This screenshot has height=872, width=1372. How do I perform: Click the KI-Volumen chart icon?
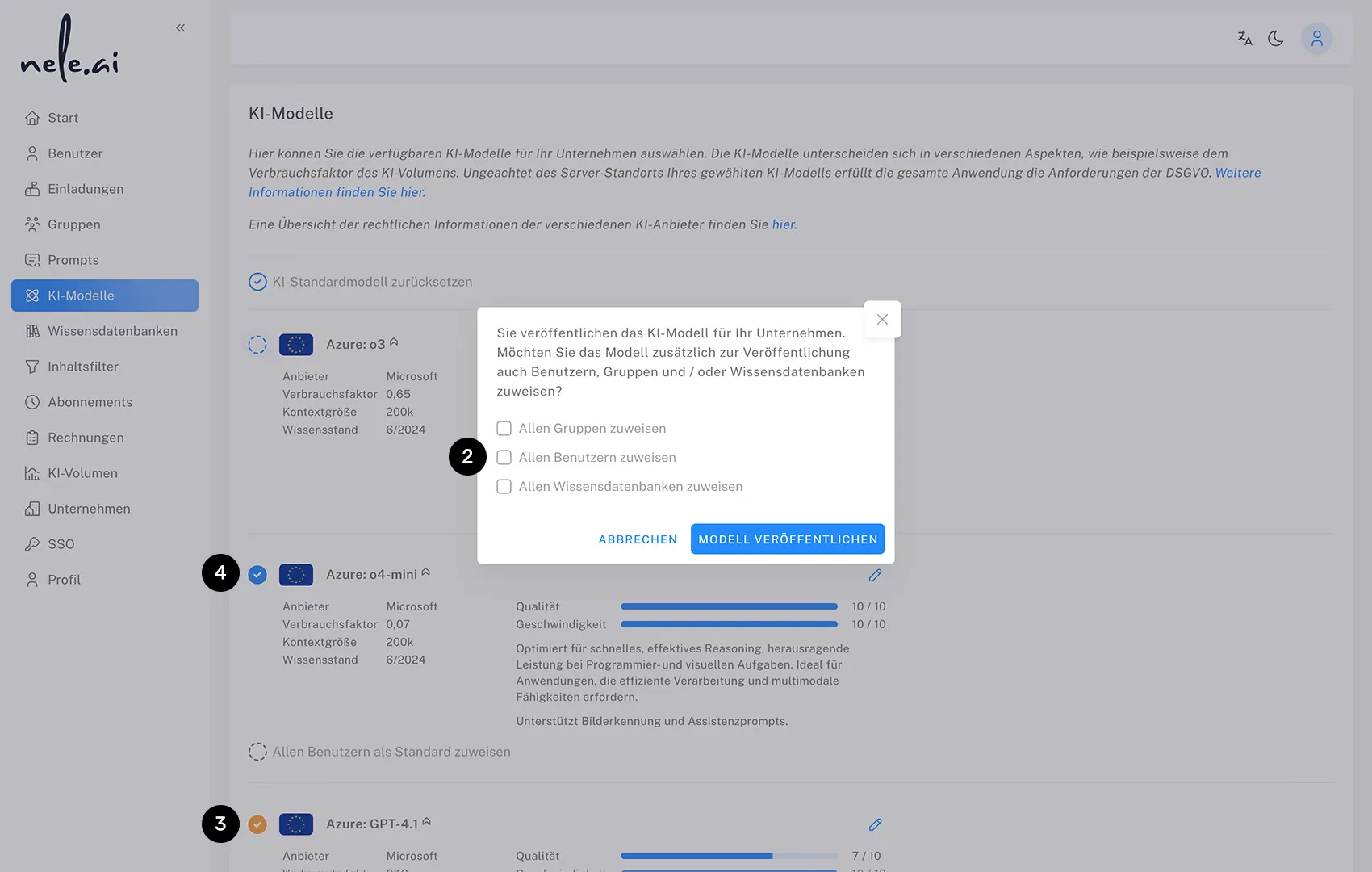coord(32,473)
